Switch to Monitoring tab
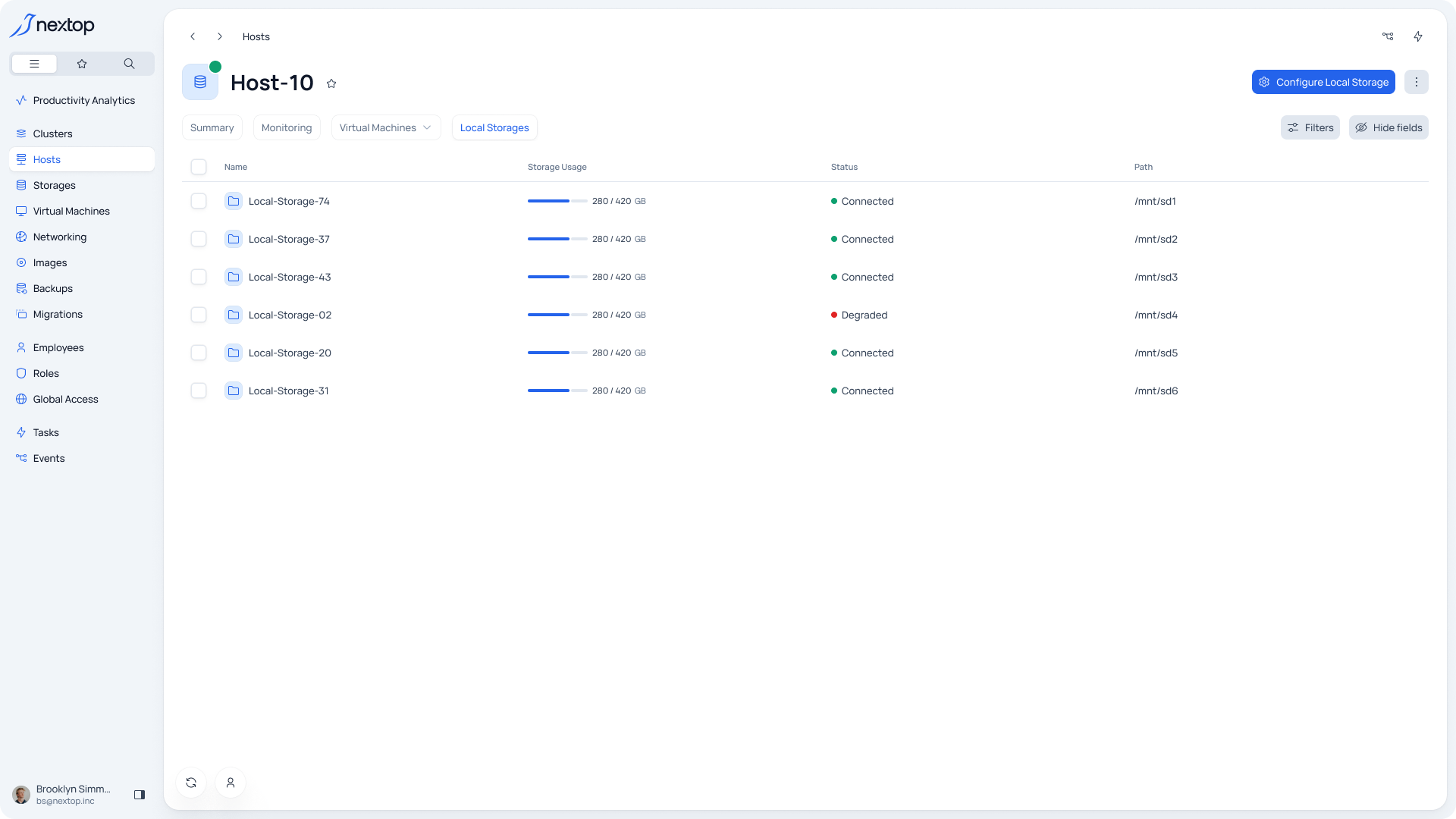The height and width of the screenshot is (819, 1456). 287,127
